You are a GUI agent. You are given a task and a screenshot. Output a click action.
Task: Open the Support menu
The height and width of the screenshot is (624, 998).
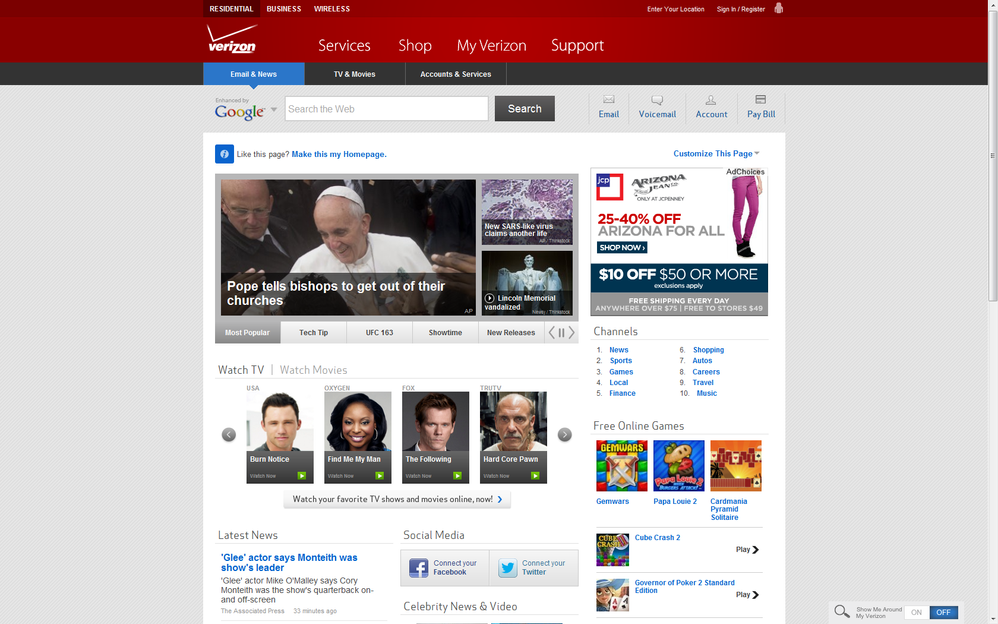click(577, 46)
